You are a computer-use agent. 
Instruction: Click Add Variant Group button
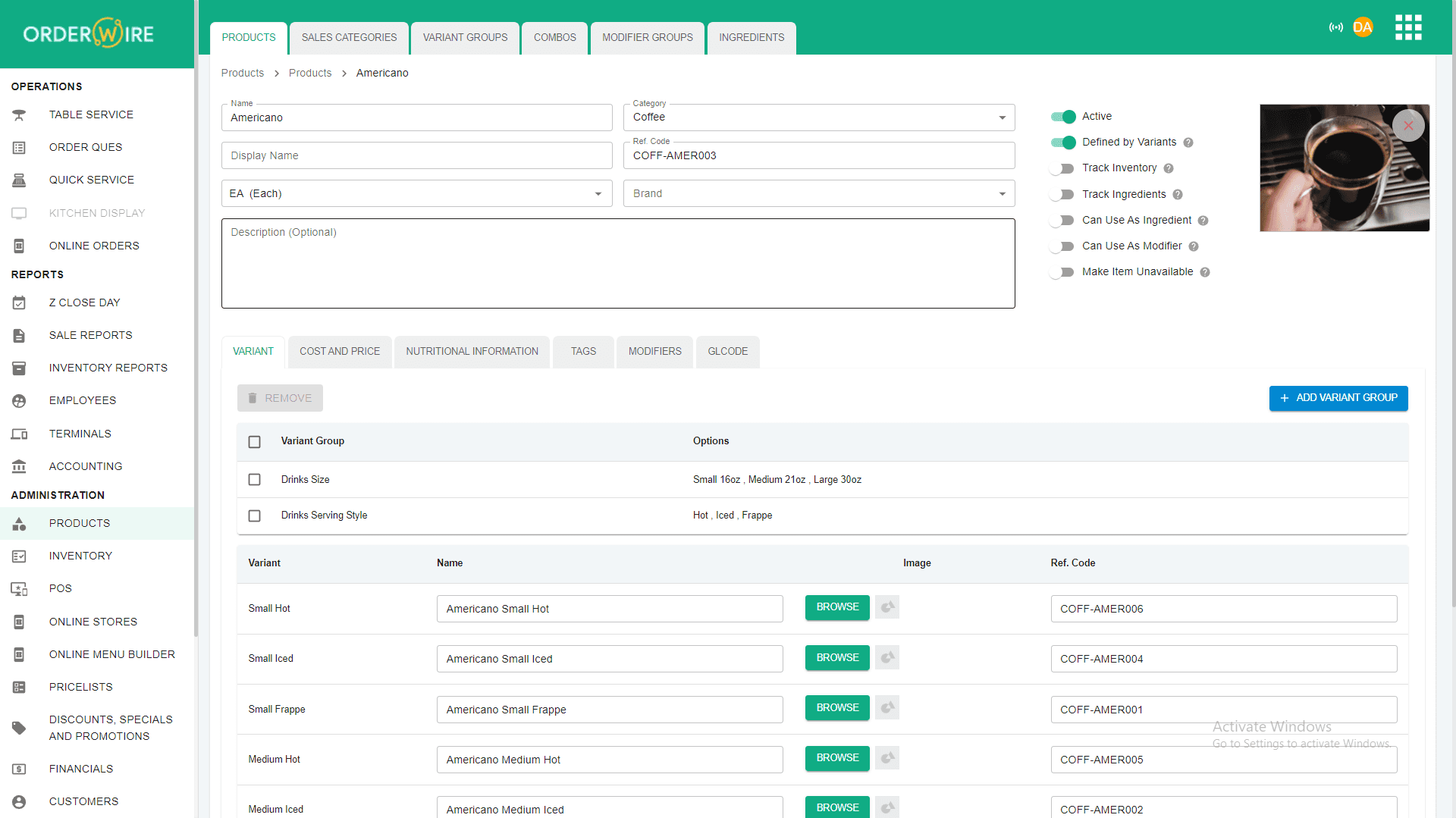coord(1338,398)
